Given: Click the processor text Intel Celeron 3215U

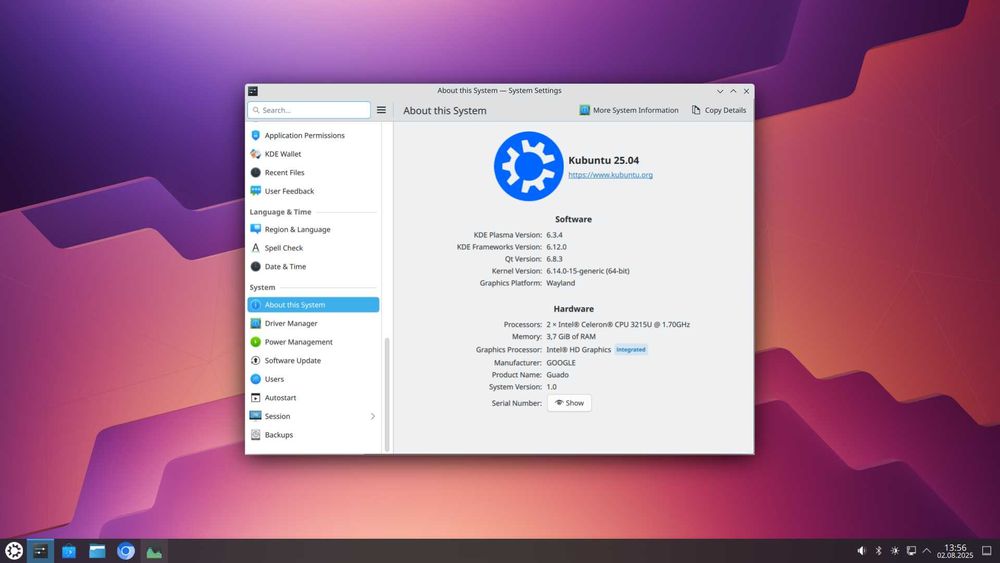Looking at the screenshot, I should click(x=618, y=325).
